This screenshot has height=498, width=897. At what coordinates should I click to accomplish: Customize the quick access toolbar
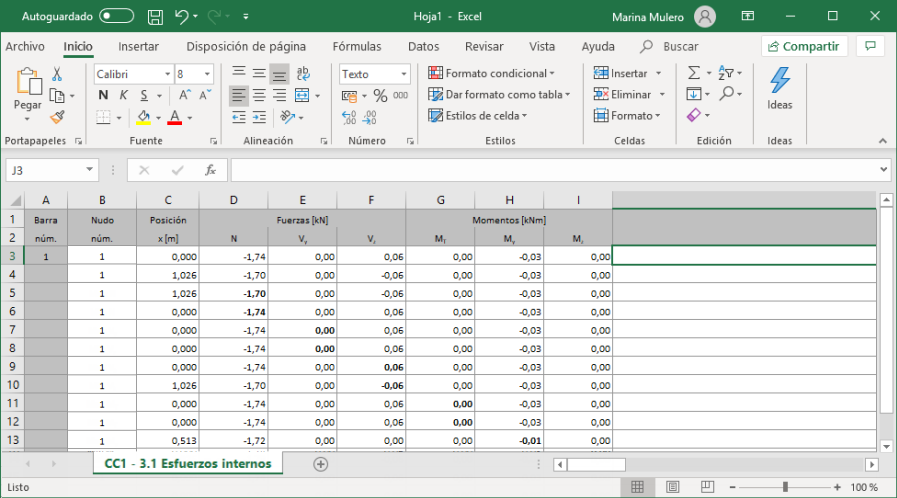point(245,17)
